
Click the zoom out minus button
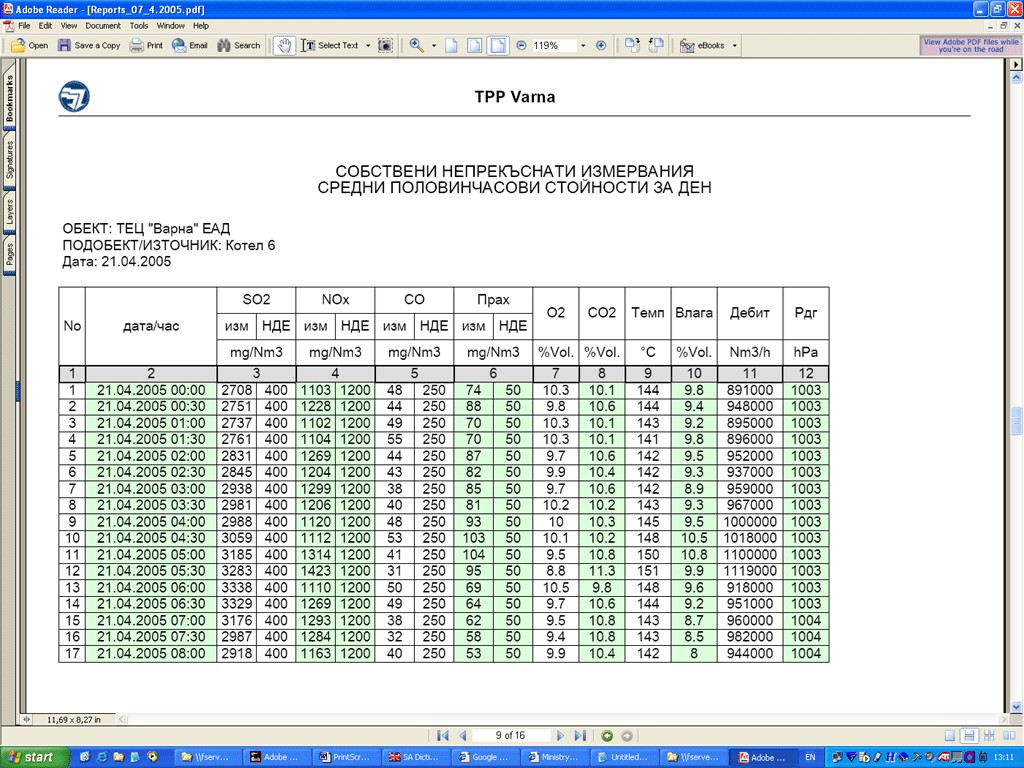(x=521, y=45)
